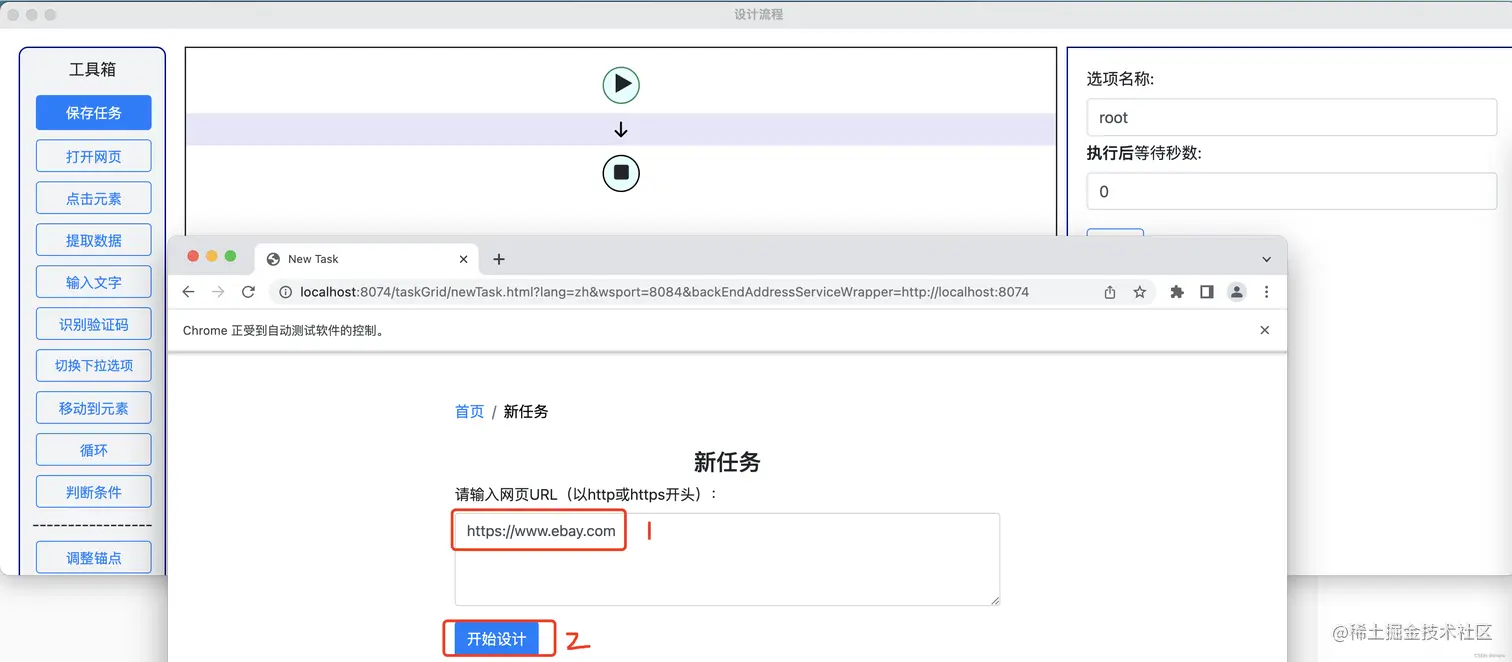The width and height of the screenshot is (1512, 662).
Task: Click 保存任务 in the toolbox
Action: [93, 112]
